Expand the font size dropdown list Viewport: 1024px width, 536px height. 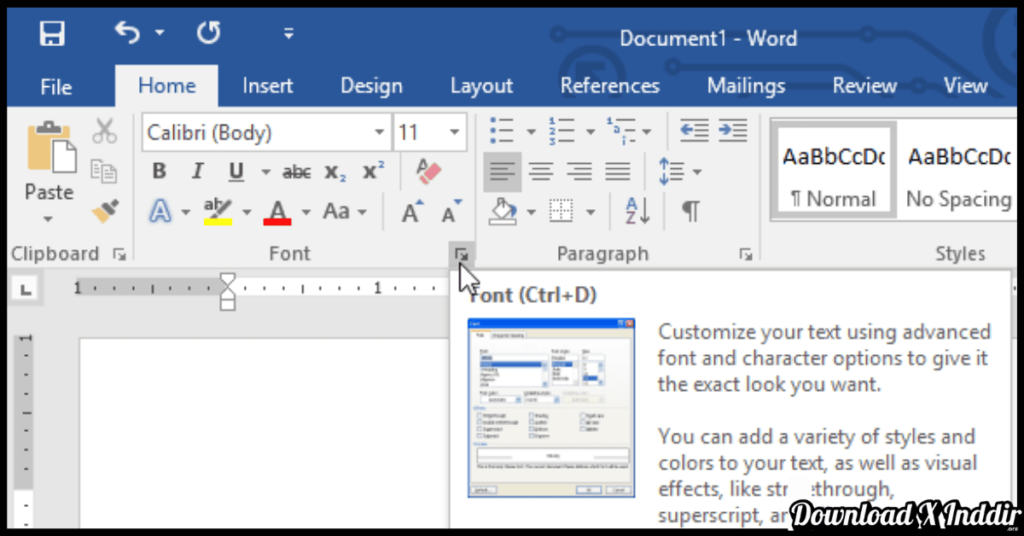coord(455,133)
